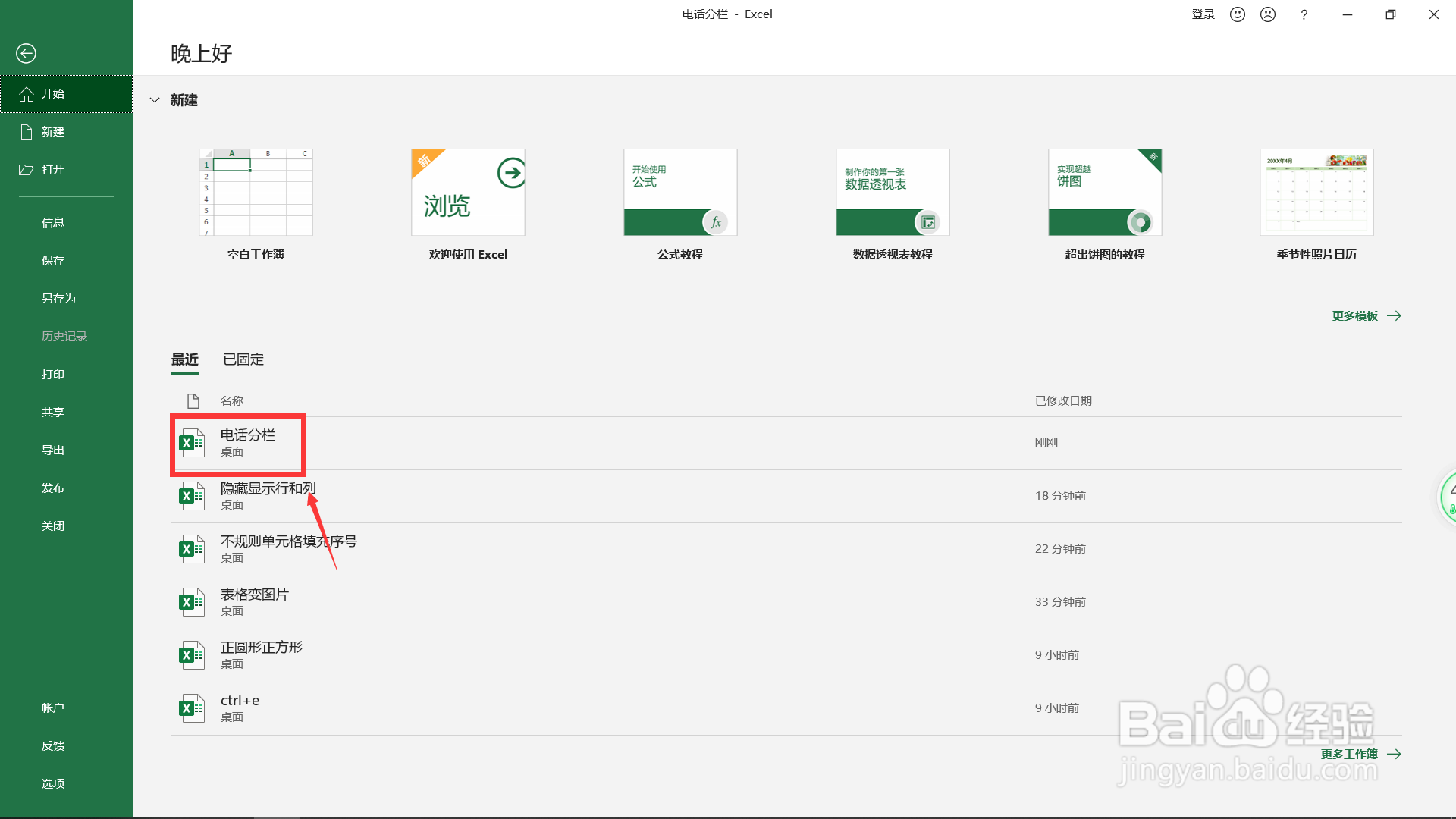Open the 数据透视表教程 template
The width and height of the screenshot is (1456, 819).
(893, 205)
